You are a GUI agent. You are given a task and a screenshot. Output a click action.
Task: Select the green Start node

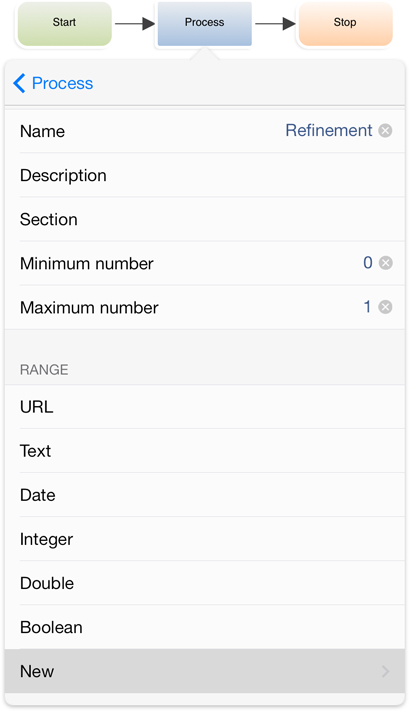click(64, 24)
